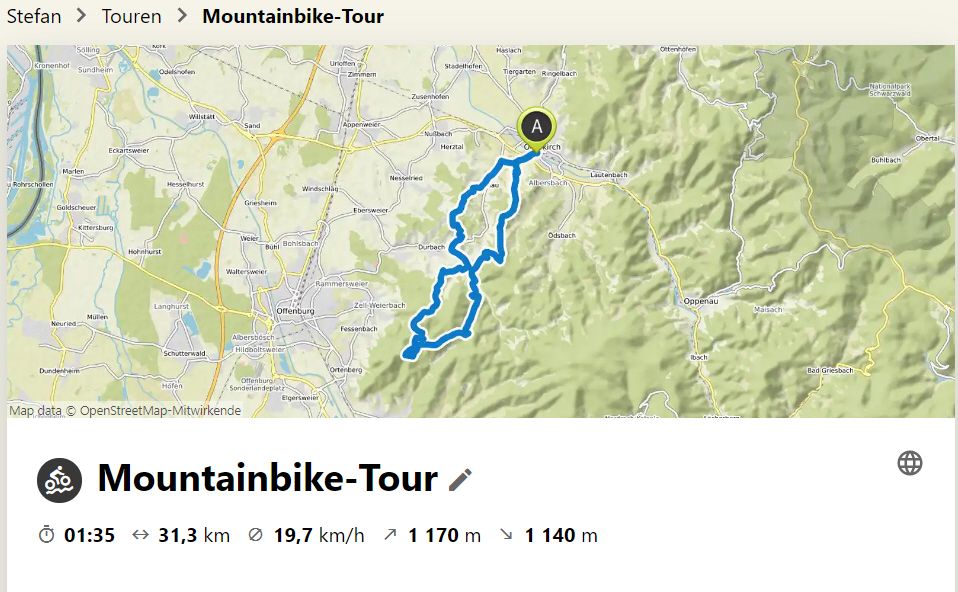
Task: Click Offenburg city label on the map
Action: [x=295, y=311]
